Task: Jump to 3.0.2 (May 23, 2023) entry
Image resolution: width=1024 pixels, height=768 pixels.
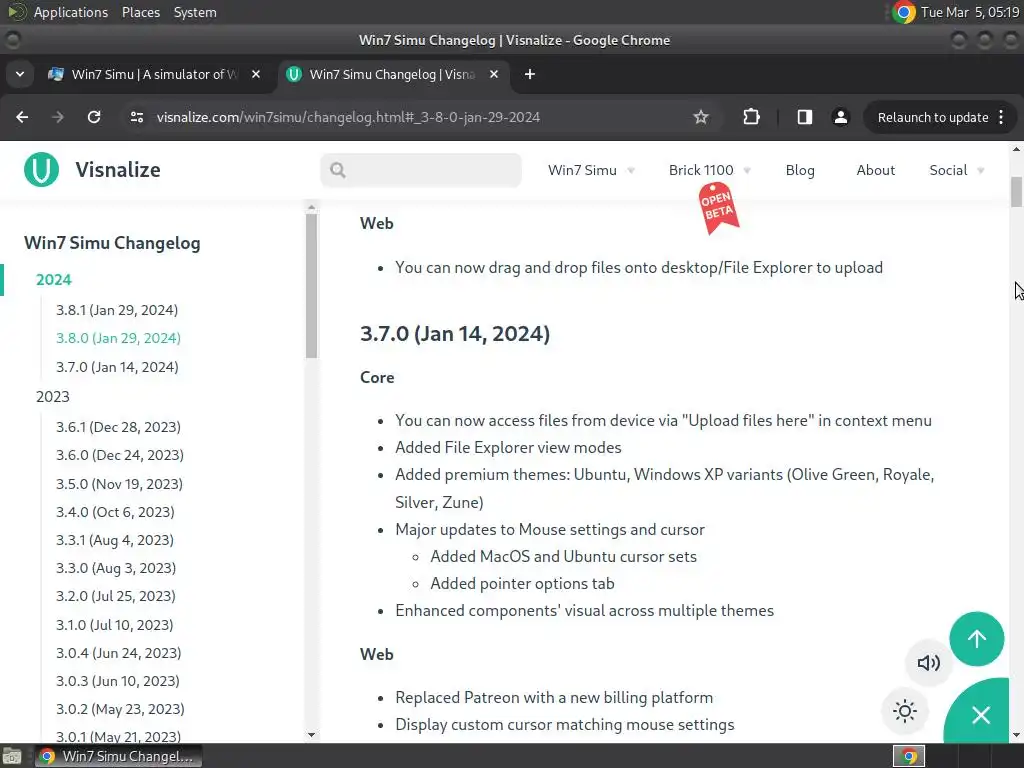Action: pyautogui.click(x=120, y=709)
